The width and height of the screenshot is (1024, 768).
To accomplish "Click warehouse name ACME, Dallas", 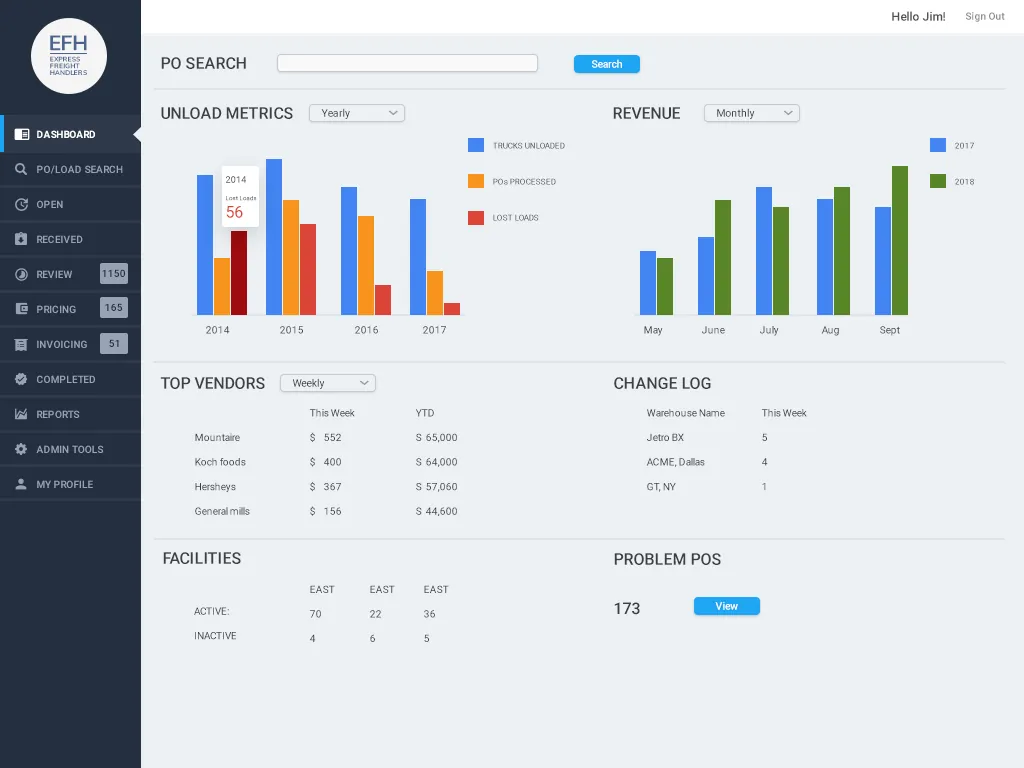I will [676, 462].
